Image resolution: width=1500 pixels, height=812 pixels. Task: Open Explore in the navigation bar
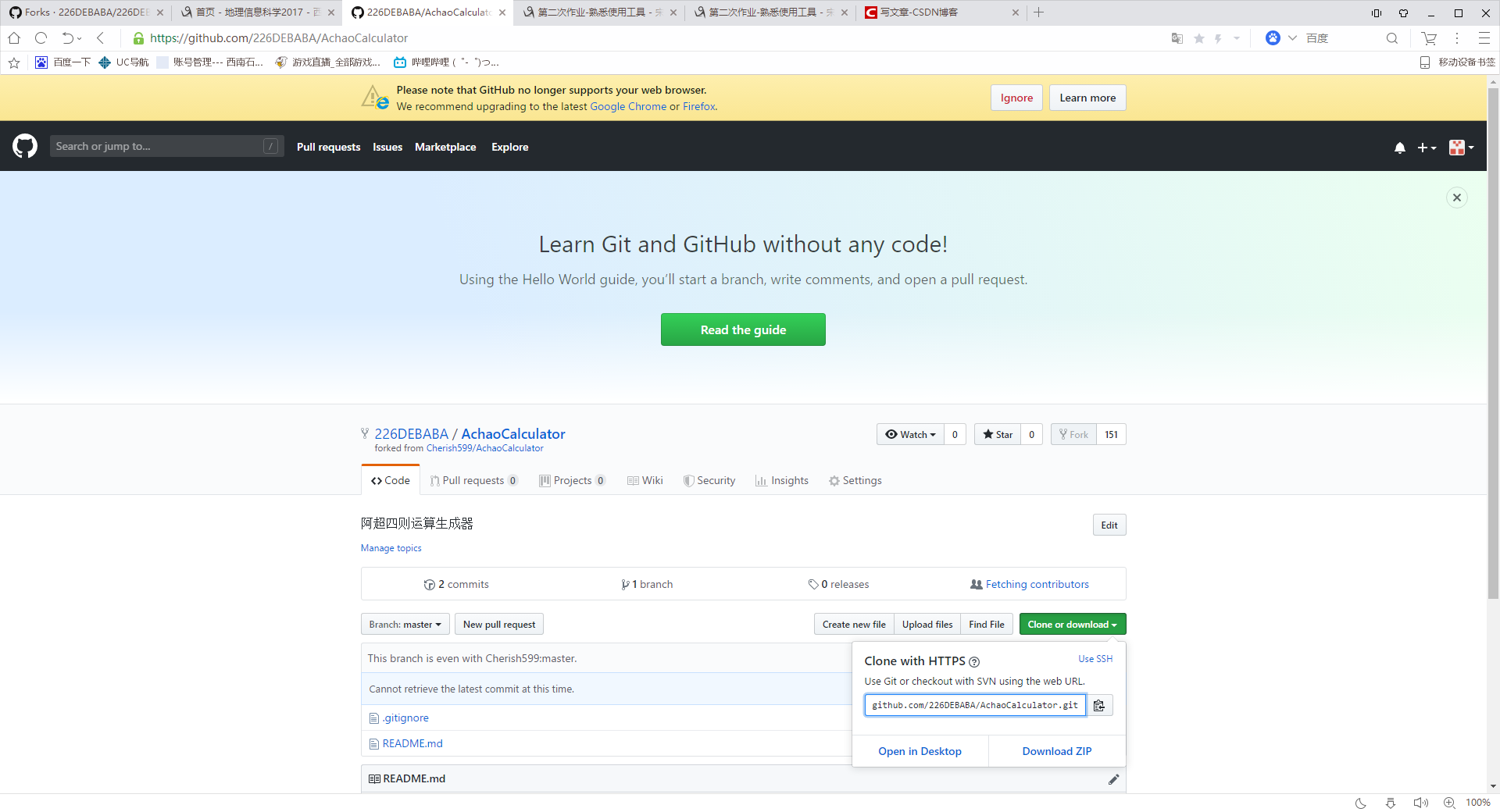coord(509,147)
